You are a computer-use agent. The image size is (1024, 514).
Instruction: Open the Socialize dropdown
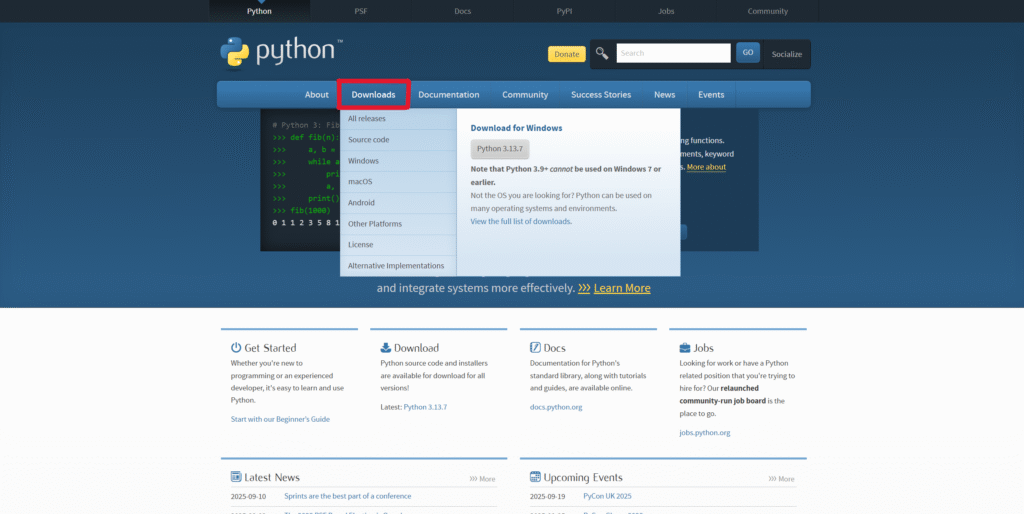coord(786,54)
